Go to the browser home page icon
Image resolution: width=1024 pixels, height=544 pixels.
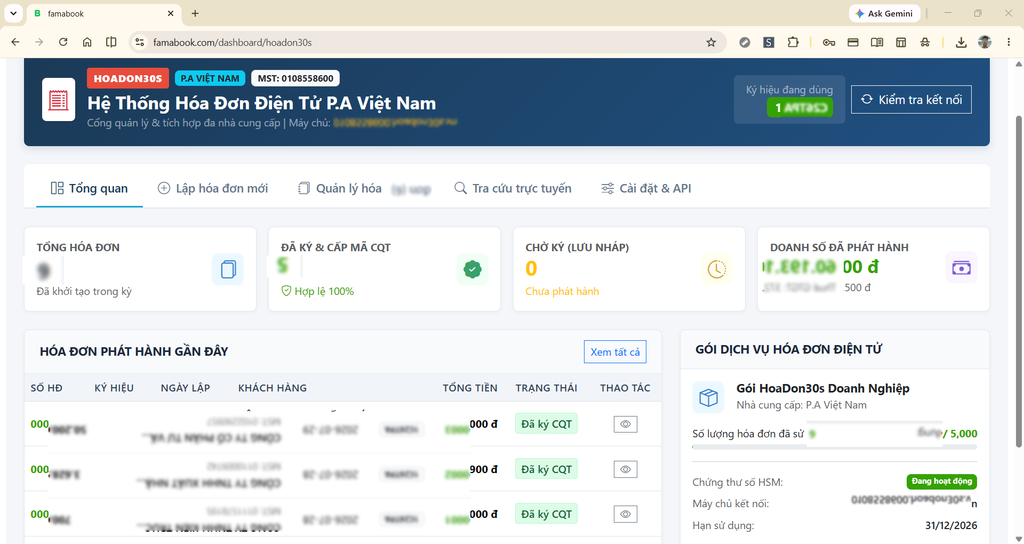(87, 42)
